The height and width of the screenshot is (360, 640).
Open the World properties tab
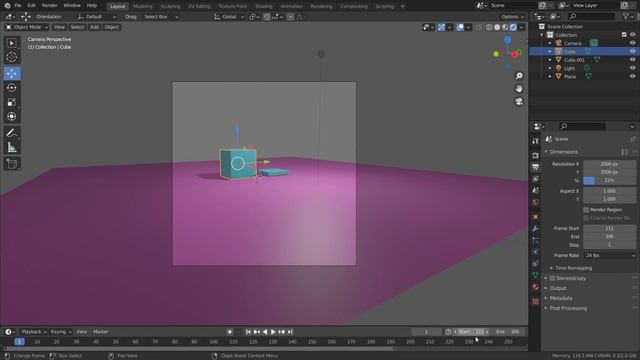tap(536, 202)
